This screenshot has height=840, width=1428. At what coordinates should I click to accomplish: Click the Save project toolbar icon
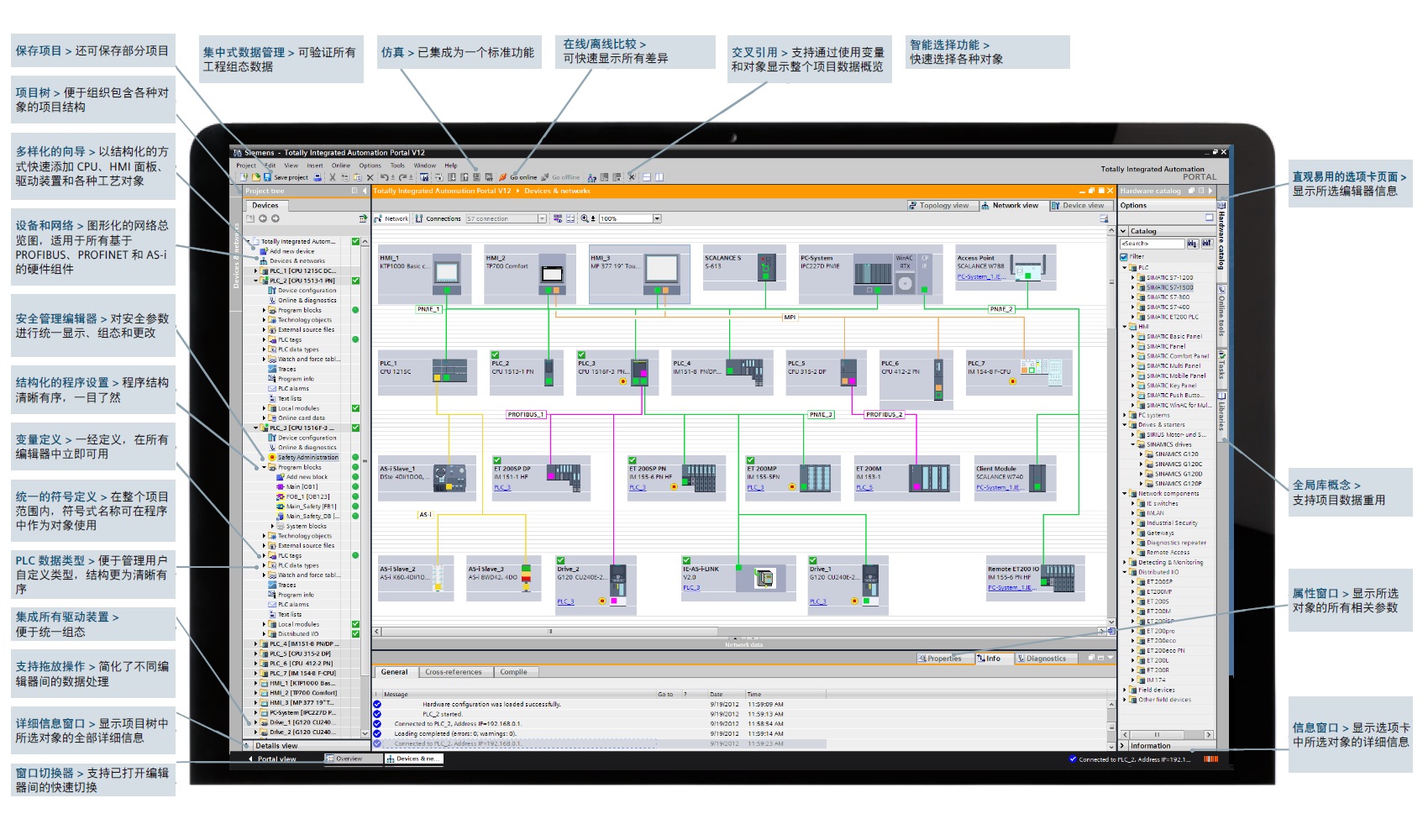coord(267,177)
